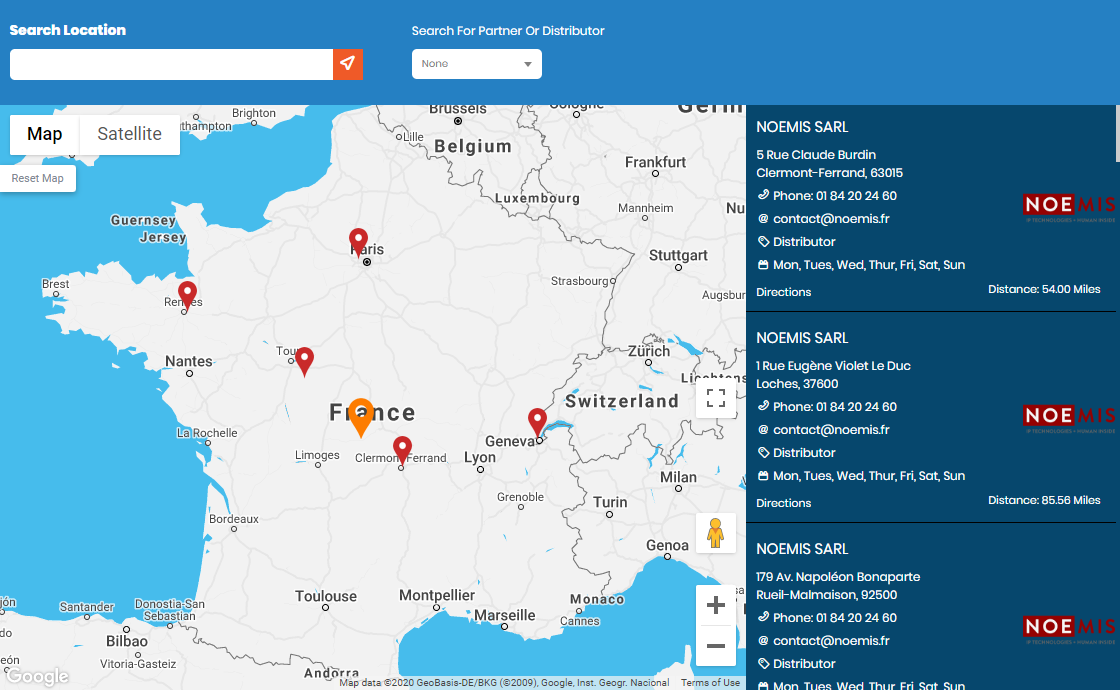Image resolution: width=1120 pixels, height=690 pixels.
Task: Click contact@noemis.fr in Rueil-Malmaison card
Action: click(x=831, y=641)
